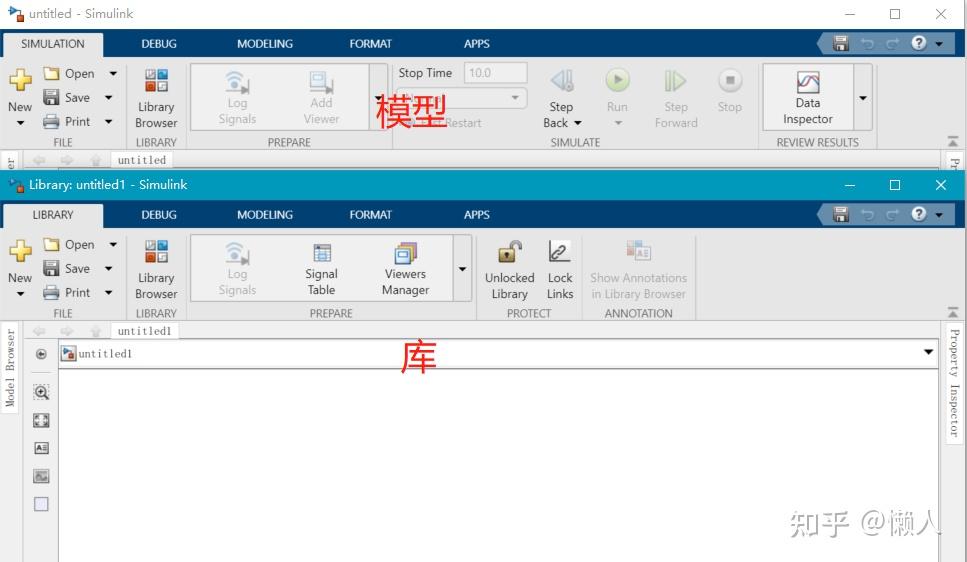Image resolution: width=967 pixels, height=562 pixels.
Task: Open the Property Inspector side panel
Action: (x=954, y=383)
